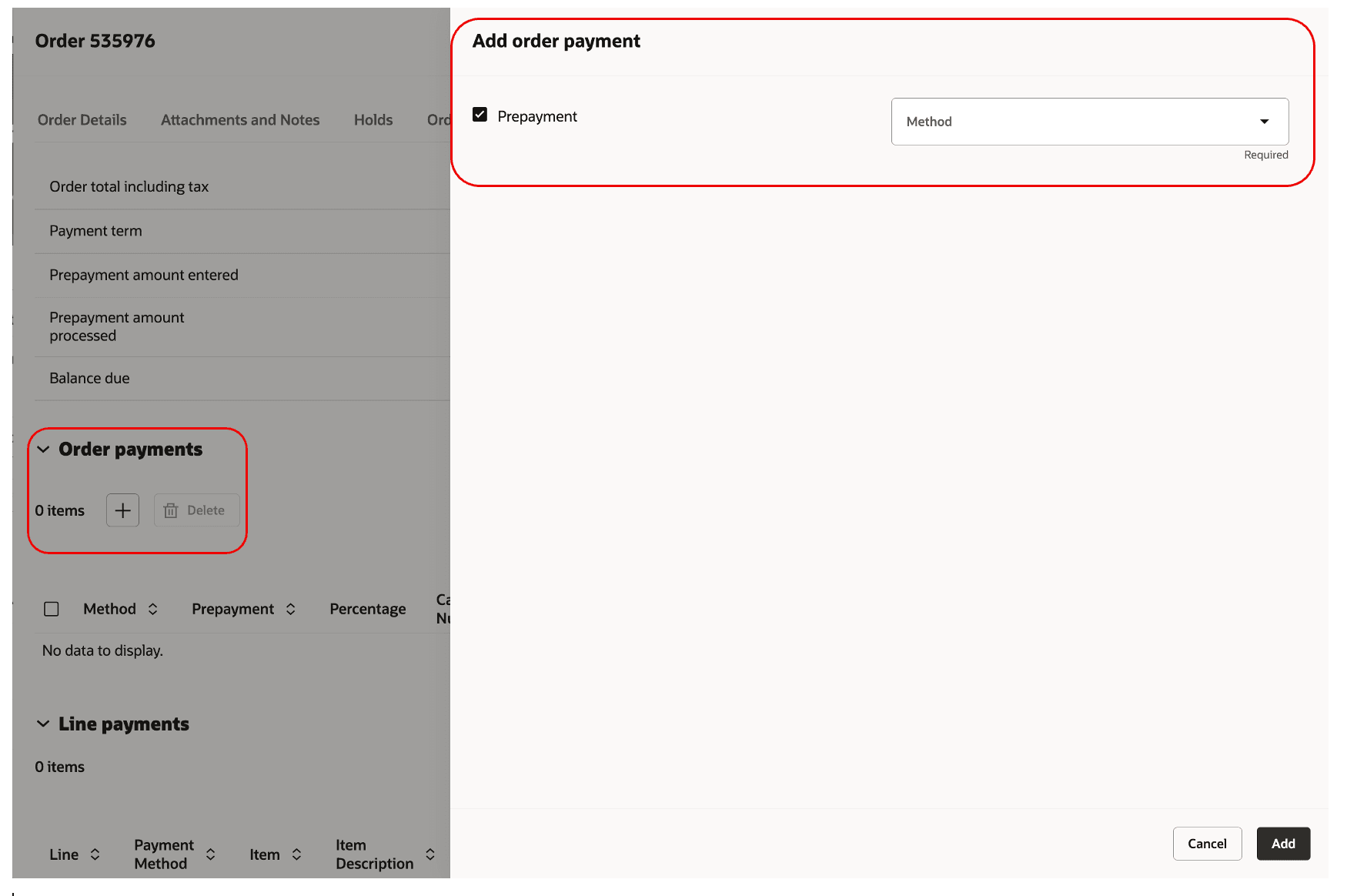Open the Holds tab
1347x896 pixels.
373,119
